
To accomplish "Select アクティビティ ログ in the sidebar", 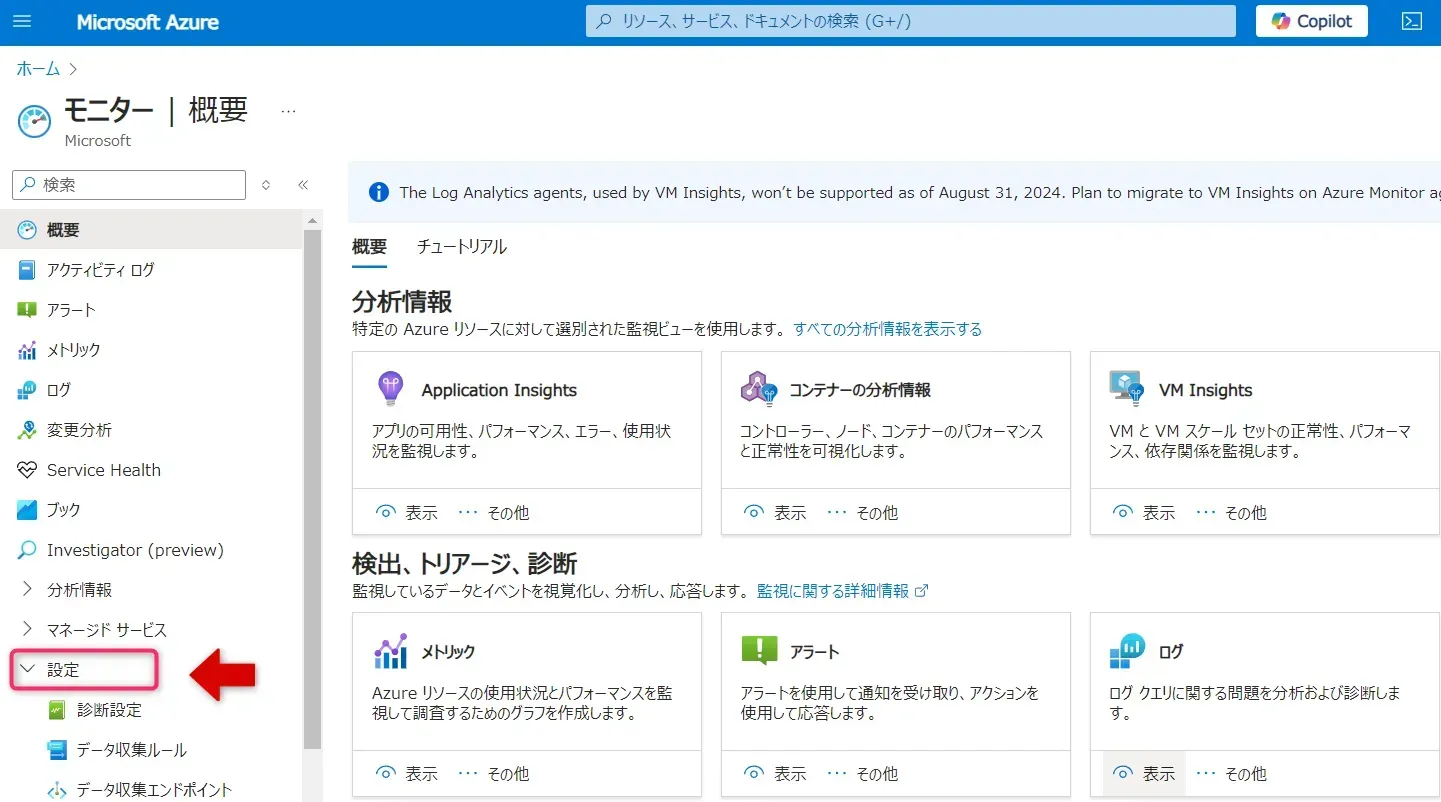I will pos(100,270).
